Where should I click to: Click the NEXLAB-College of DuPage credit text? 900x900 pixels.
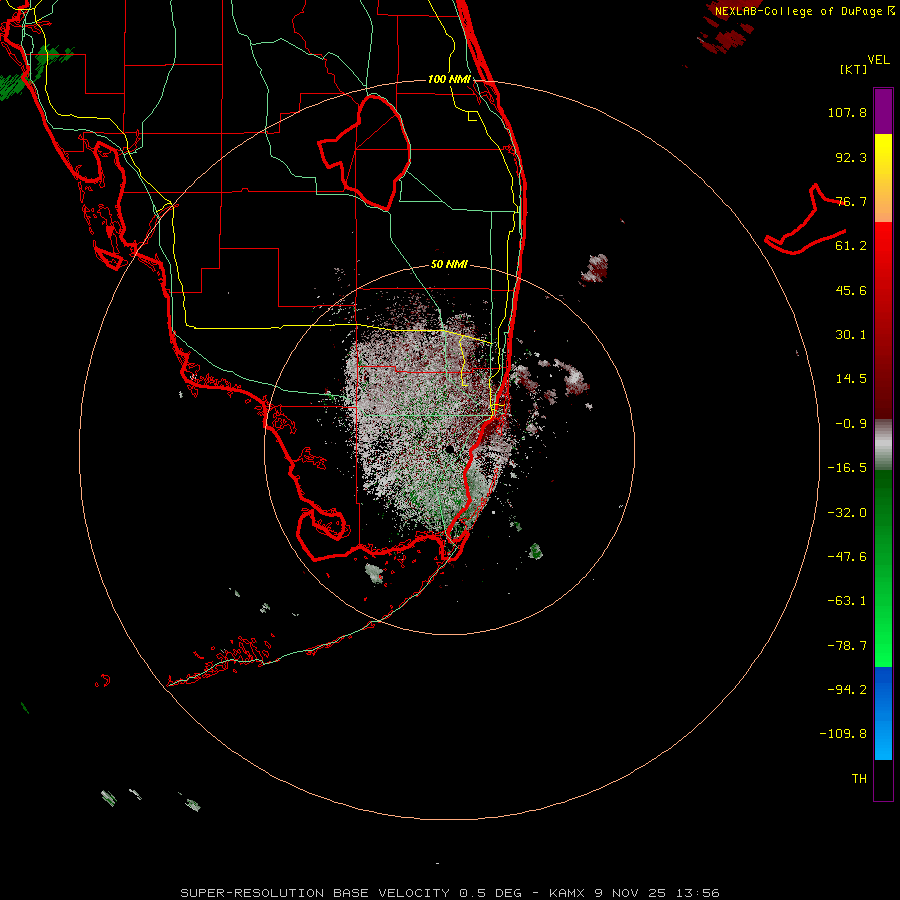pyautogui.click(x=804, y=11)
